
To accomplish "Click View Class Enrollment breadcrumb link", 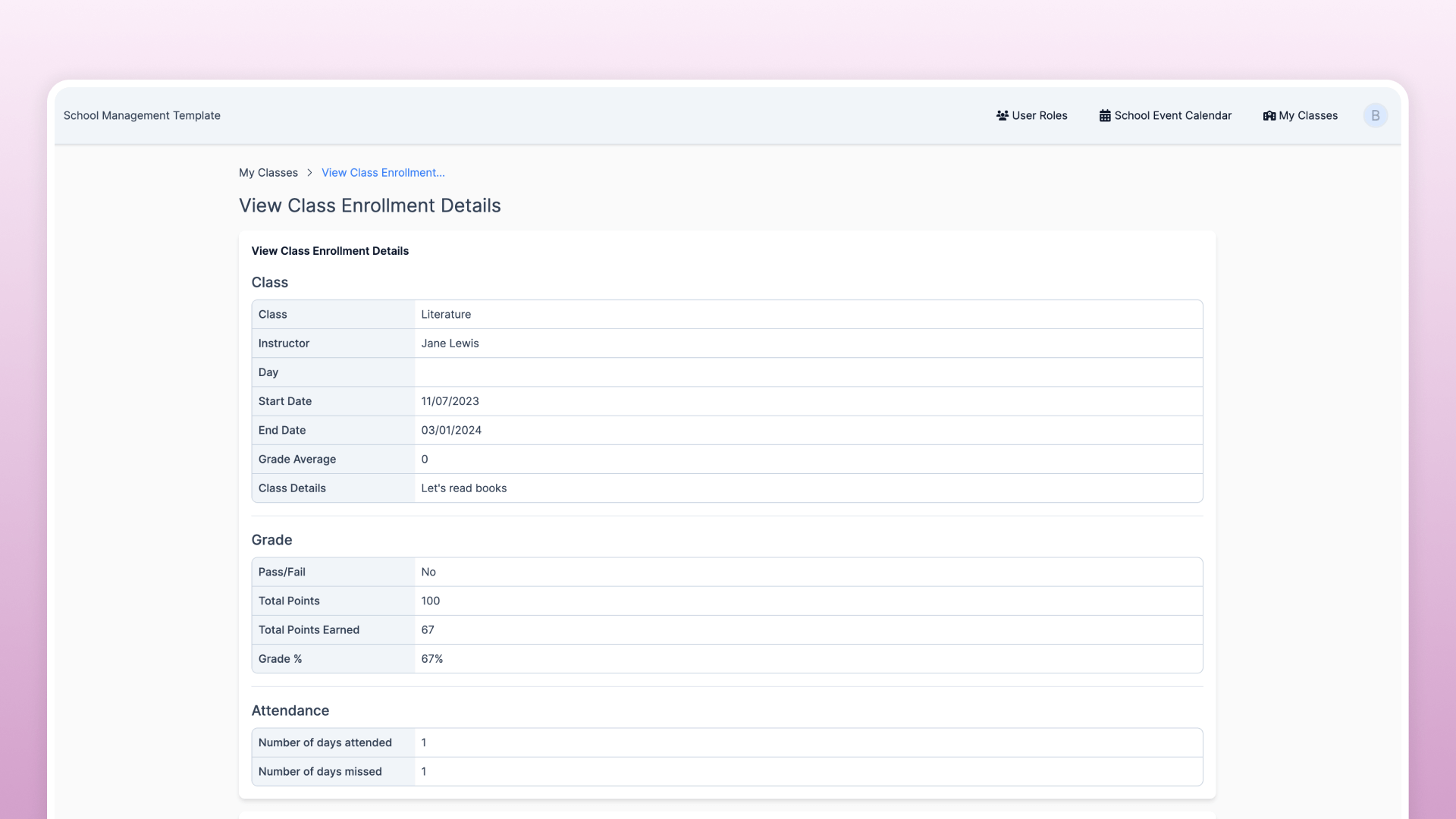I will pos(383,173).
